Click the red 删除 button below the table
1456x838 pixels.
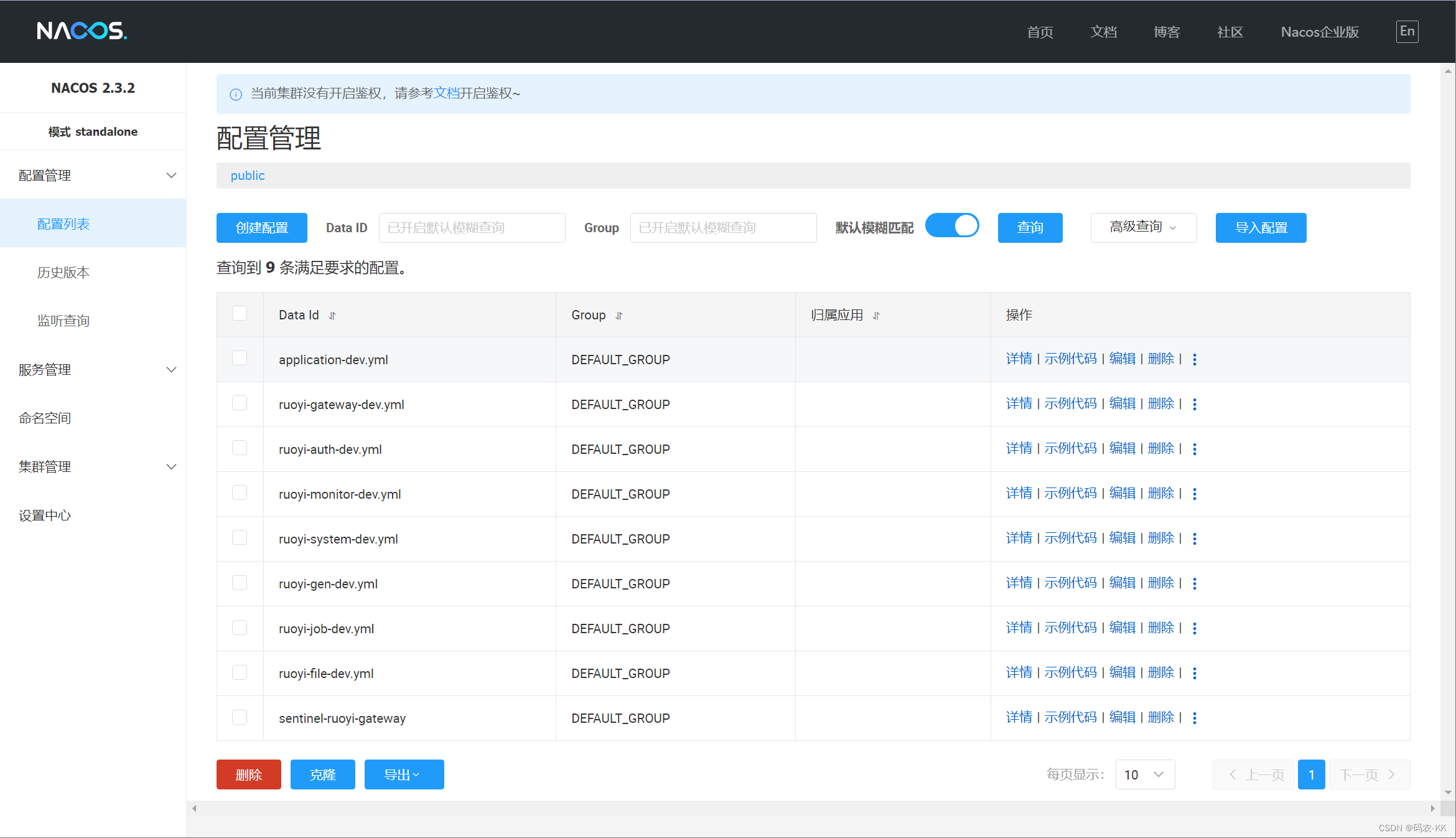click(249, 774)
